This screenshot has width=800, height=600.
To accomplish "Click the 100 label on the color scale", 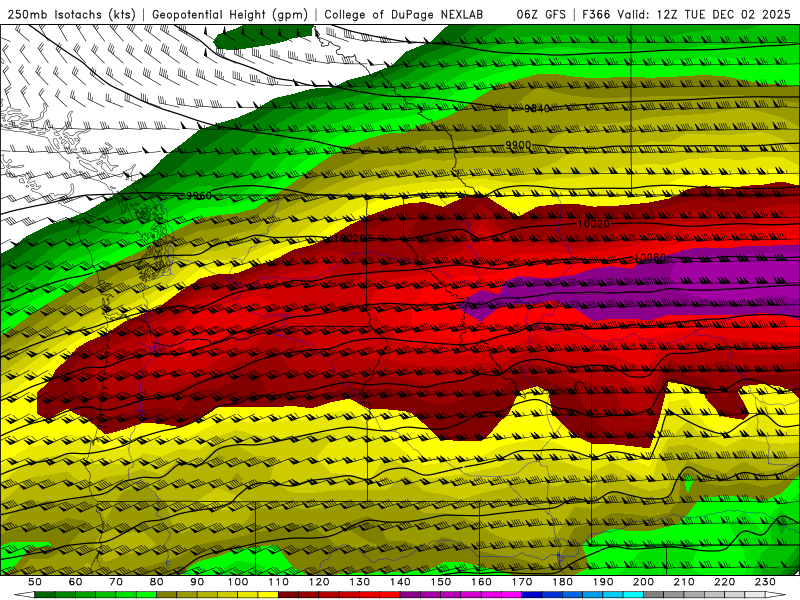I will (238, 582).
